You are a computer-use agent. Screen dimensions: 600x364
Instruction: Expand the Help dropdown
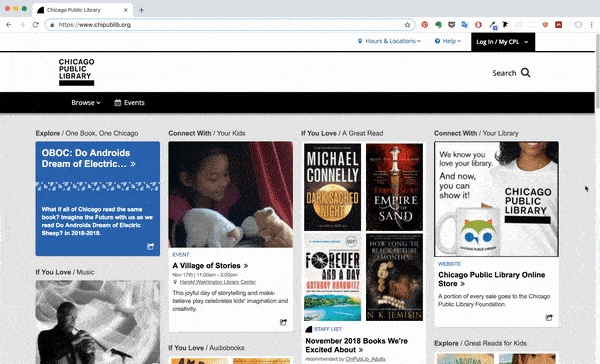point(448,41)
